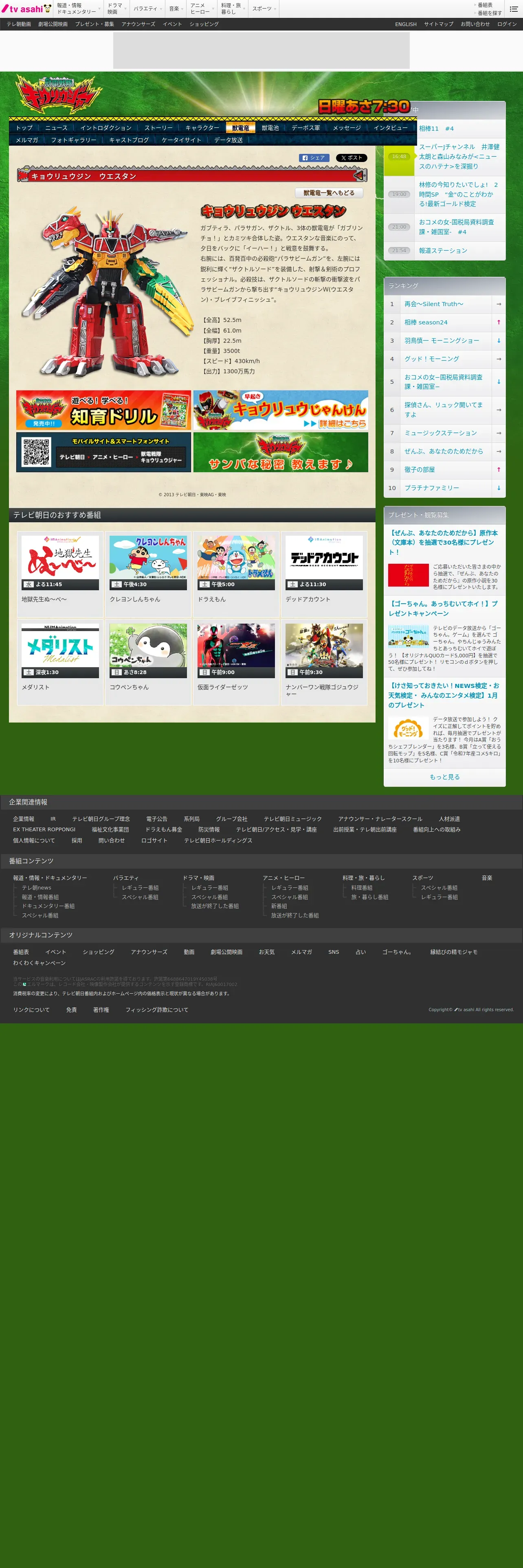523x1568 pixels.
Task: Expand the バラエティ menu
Action: tap(147, 9)
